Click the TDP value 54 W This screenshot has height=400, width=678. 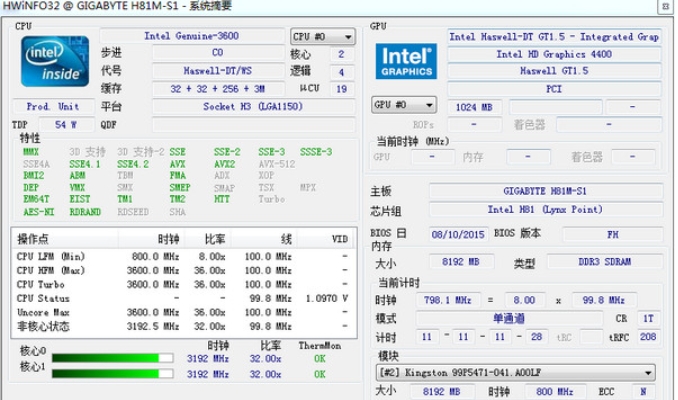(66, 125)
